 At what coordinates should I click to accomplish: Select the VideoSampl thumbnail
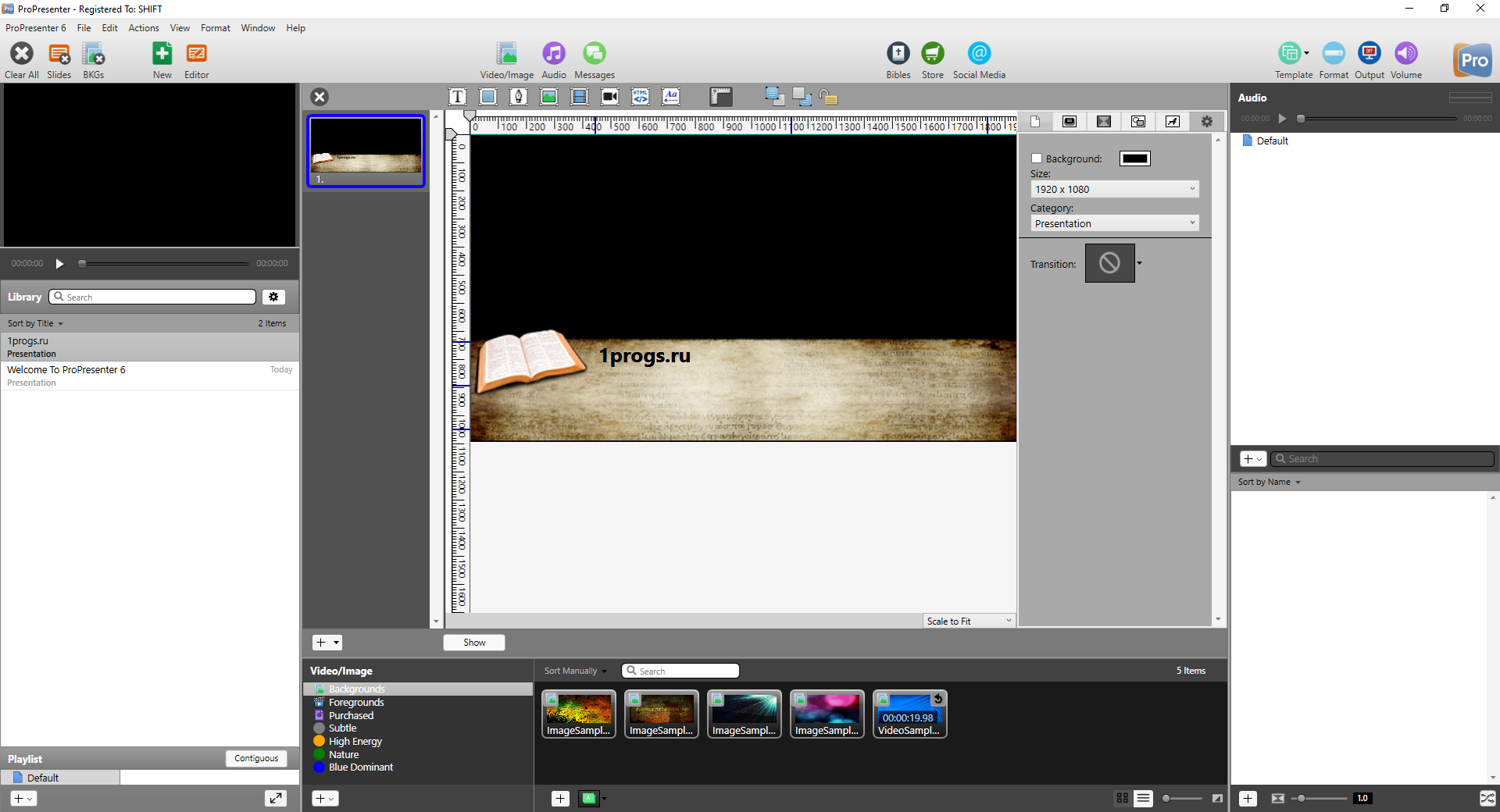(x=909, y=714)
